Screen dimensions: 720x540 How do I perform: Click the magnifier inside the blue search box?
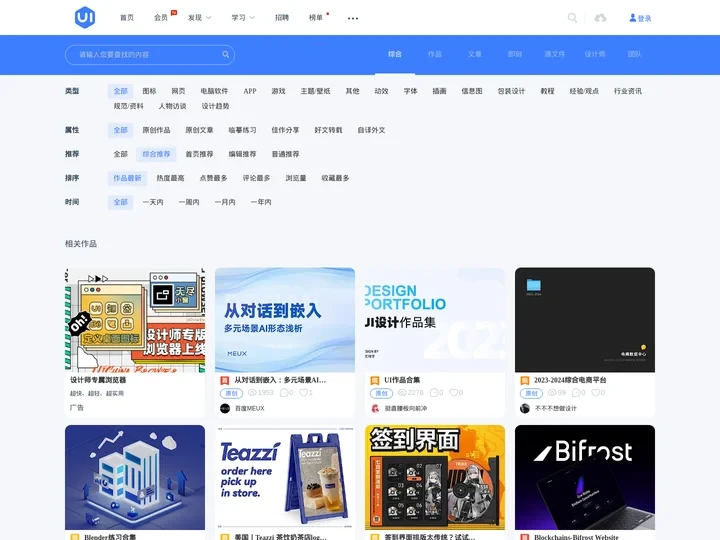(x=225, y=54)
